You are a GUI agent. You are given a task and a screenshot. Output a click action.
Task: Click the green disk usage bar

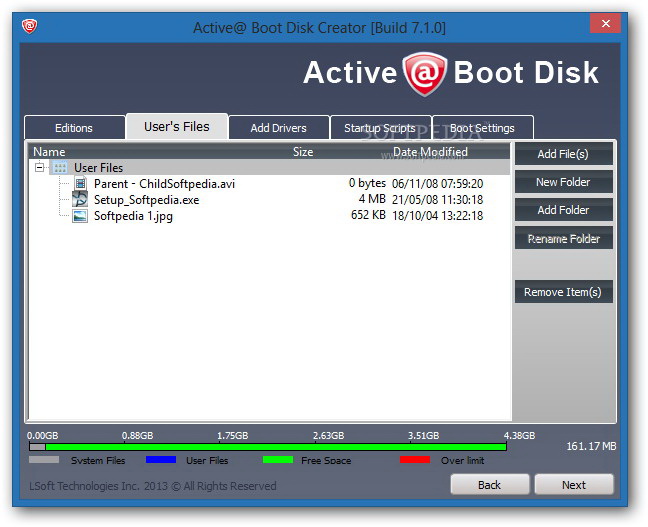pyautogui.click(x=276, y=447)
